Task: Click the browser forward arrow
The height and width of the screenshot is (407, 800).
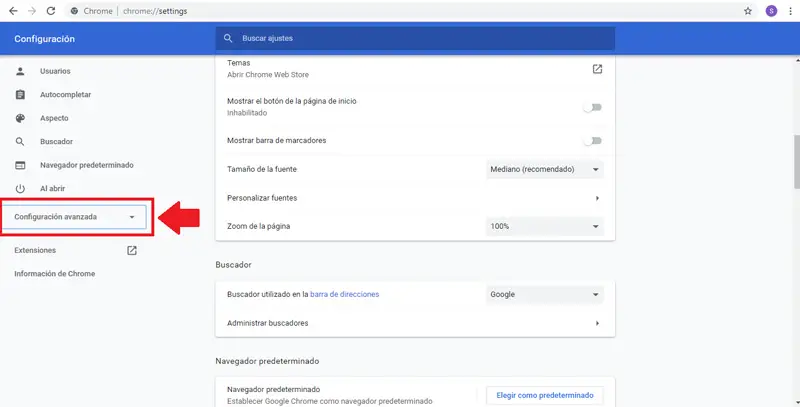Action: [x=32, y=11]
